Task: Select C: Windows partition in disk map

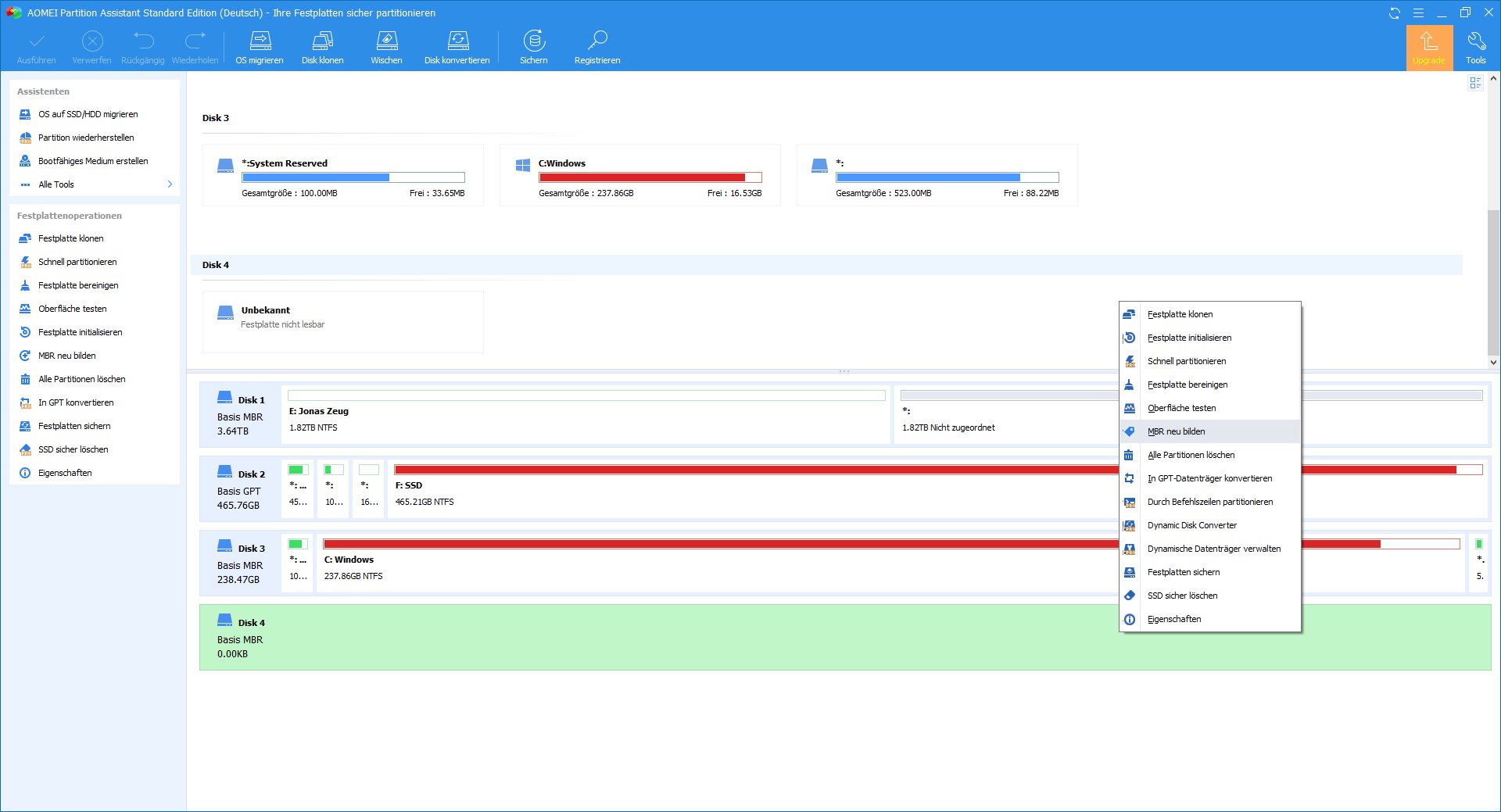Action: pos(719,563)
